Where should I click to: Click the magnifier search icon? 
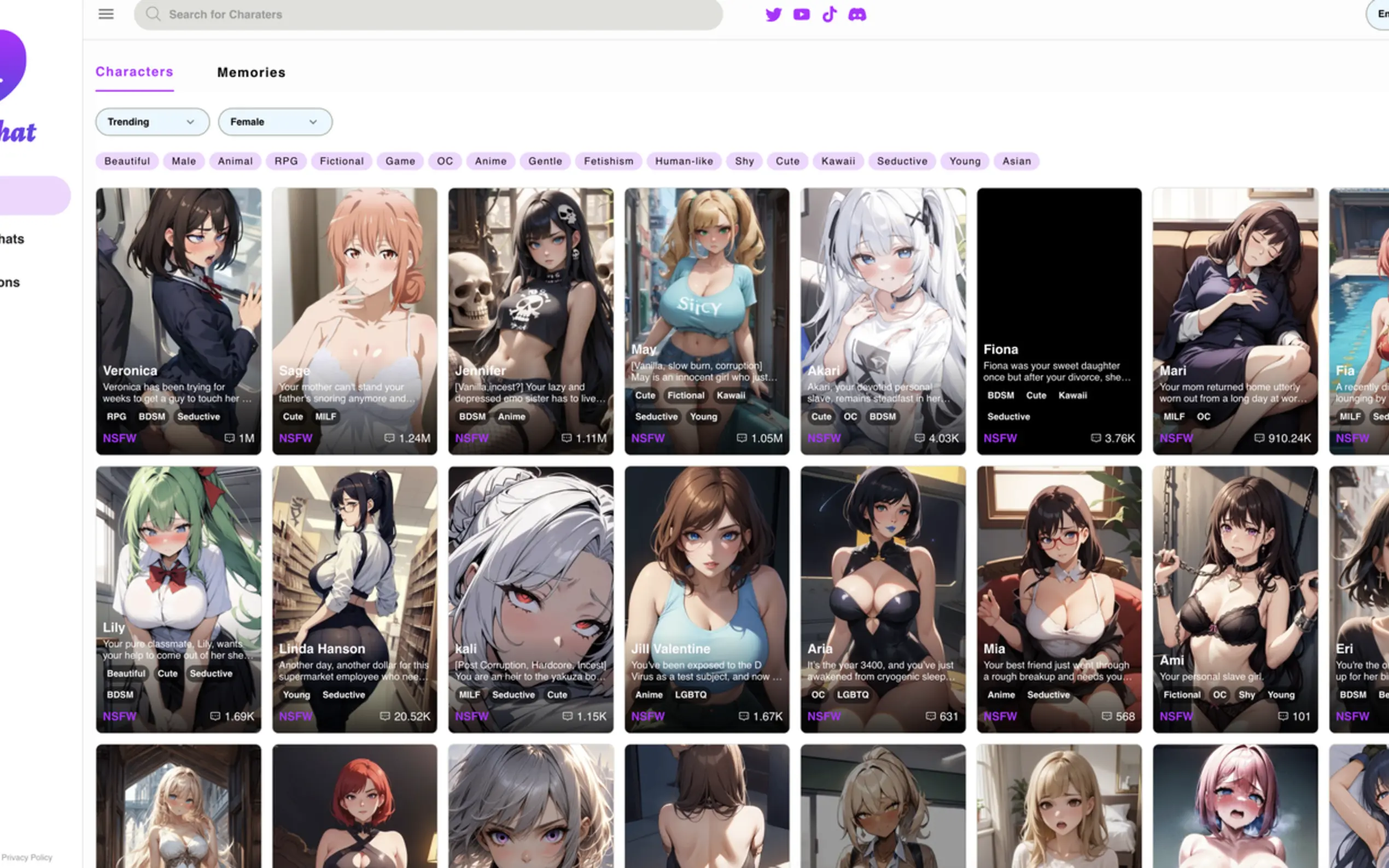[153, 14]
